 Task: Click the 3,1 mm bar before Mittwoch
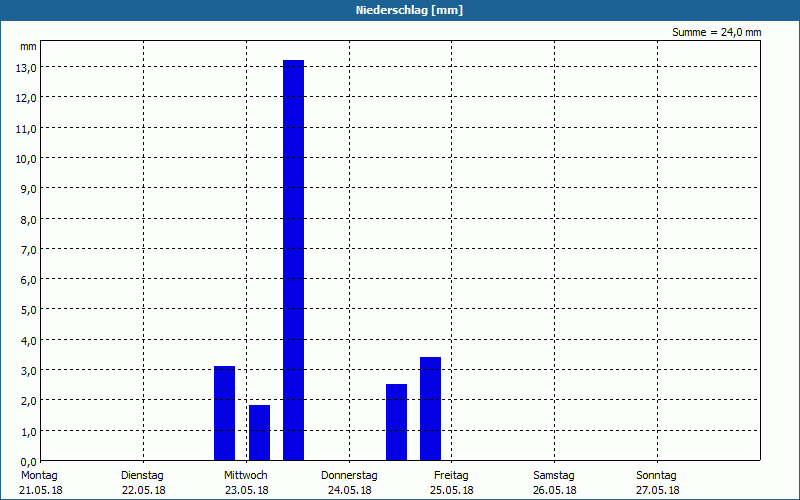[x=224, y=413]
